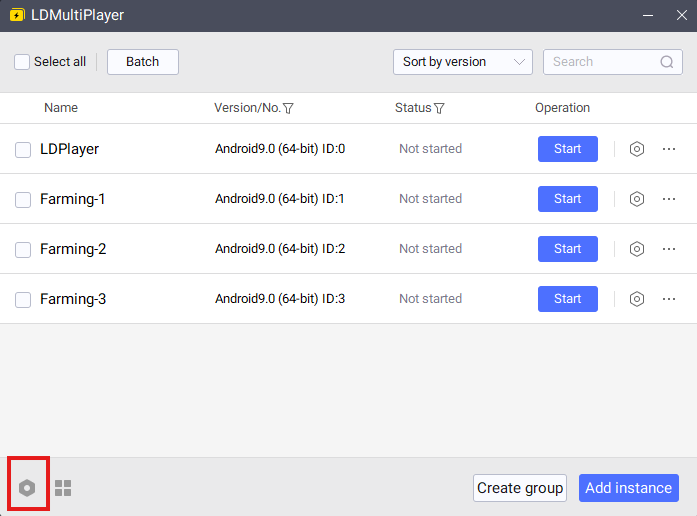Open more options for Farming-3 row
The width and height of the screenshot is (697, 516).
[x=669, y=299]
